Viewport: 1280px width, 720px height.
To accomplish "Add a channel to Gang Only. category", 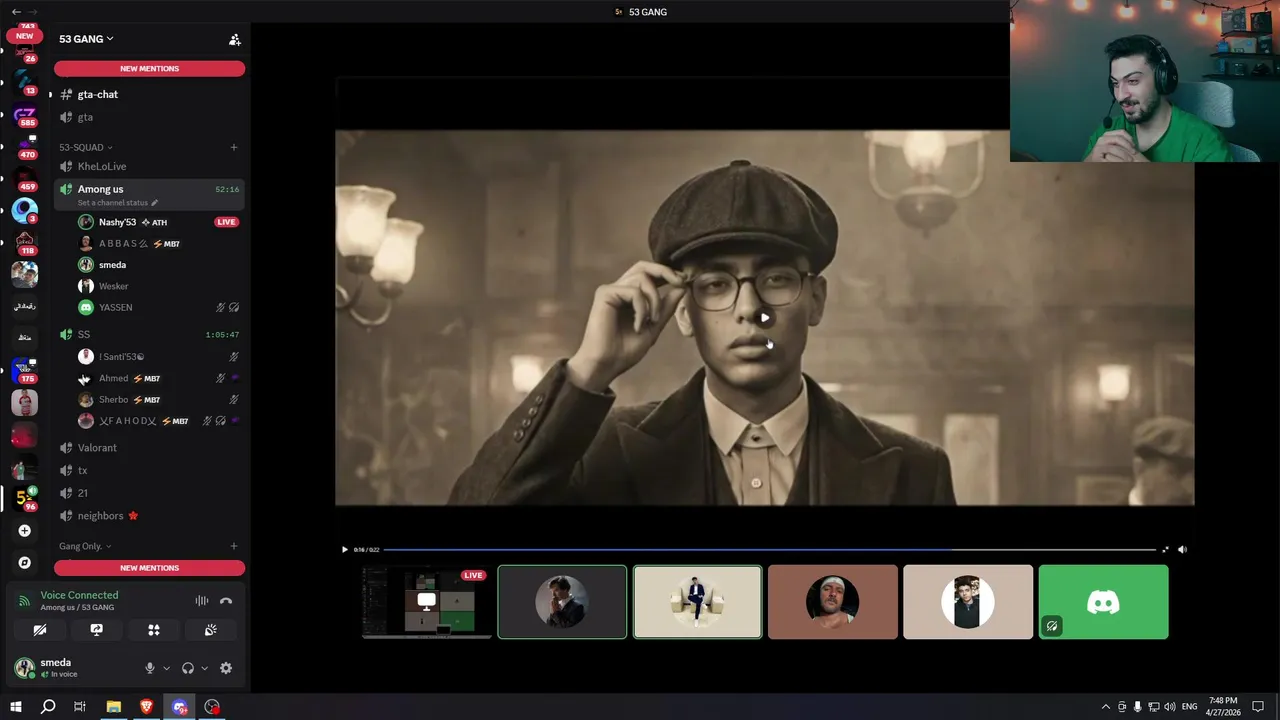I will pos(234,546).
